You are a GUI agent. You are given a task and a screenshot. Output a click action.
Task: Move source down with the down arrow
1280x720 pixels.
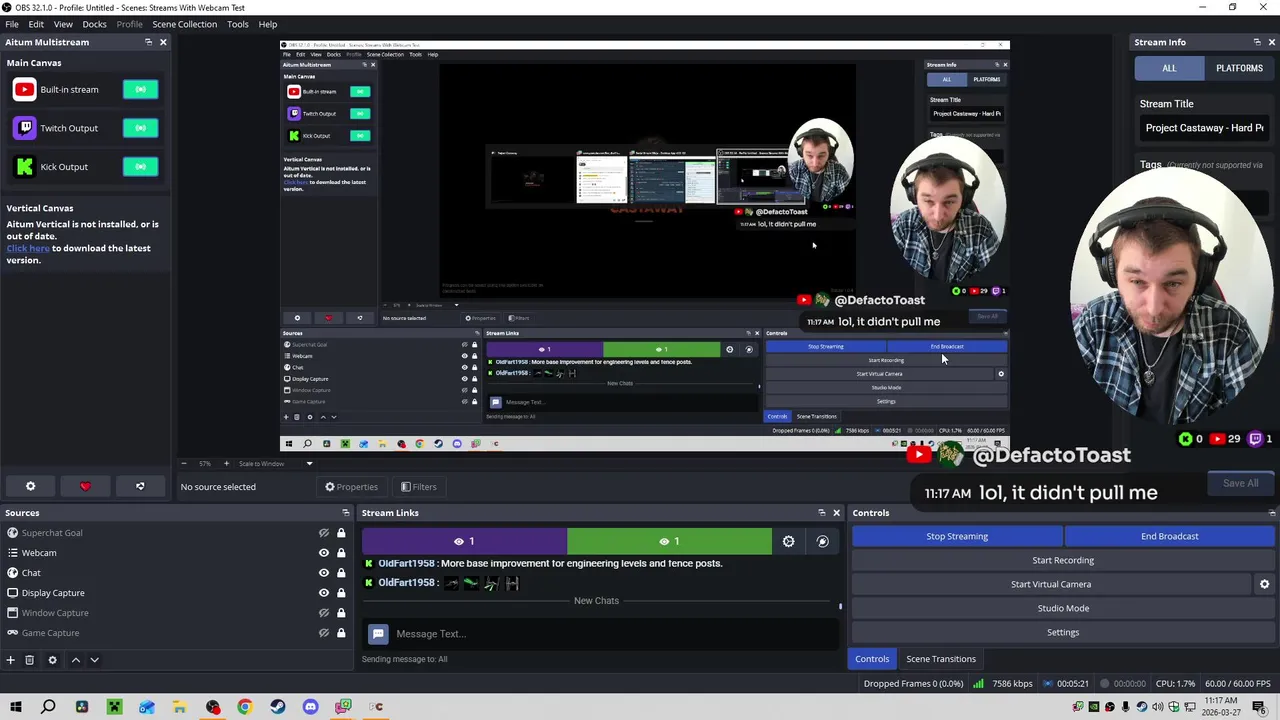tap(94, 660)
